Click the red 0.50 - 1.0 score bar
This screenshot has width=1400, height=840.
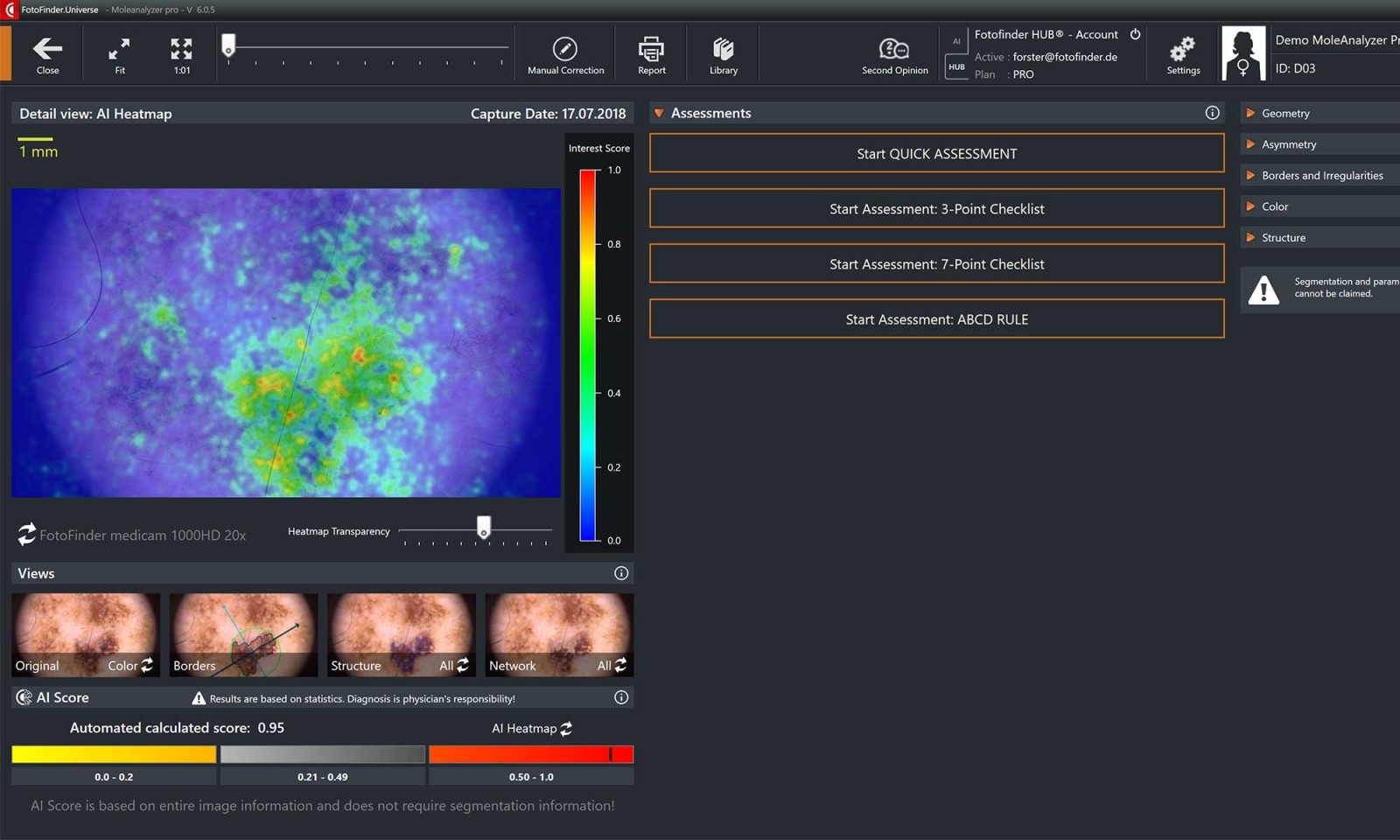[x=531, y=754]
